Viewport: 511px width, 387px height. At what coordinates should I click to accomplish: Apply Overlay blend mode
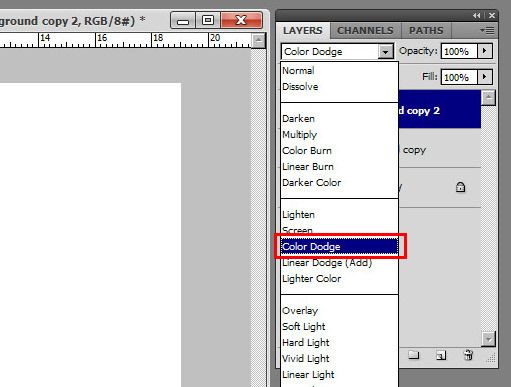pos(339,311)
